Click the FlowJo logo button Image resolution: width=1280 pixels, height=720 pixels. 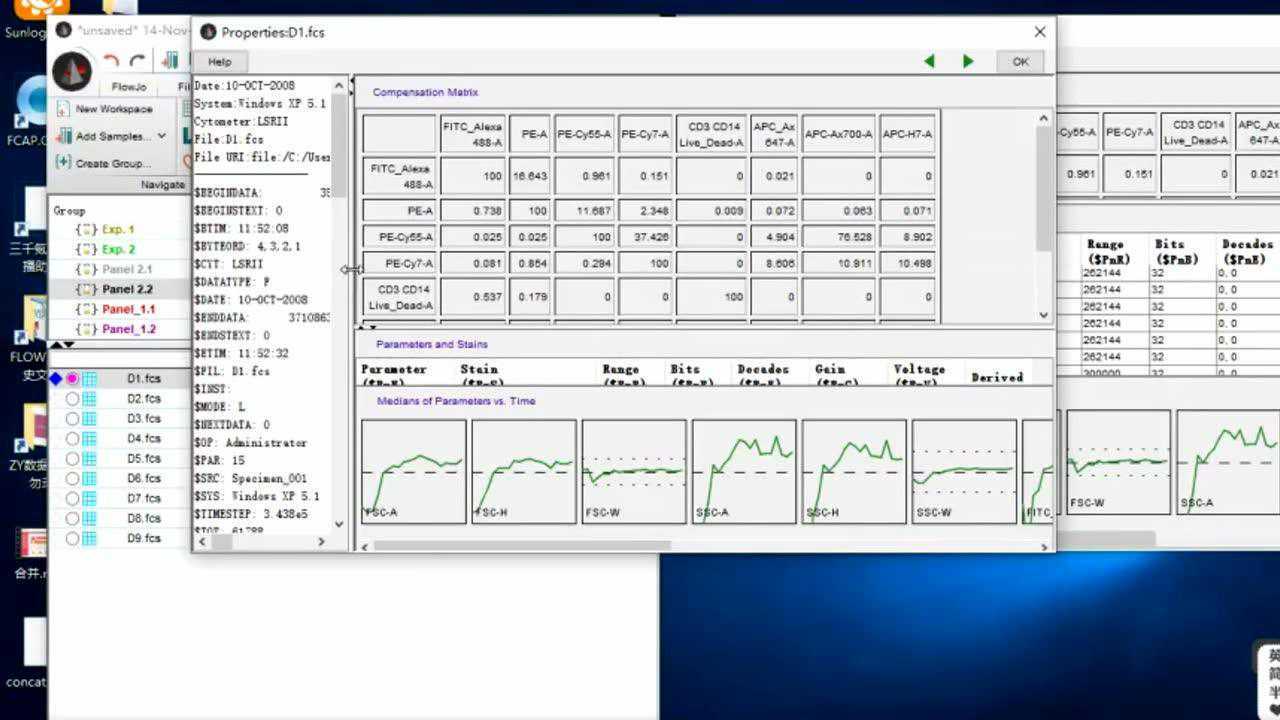[x=72, y=71]
